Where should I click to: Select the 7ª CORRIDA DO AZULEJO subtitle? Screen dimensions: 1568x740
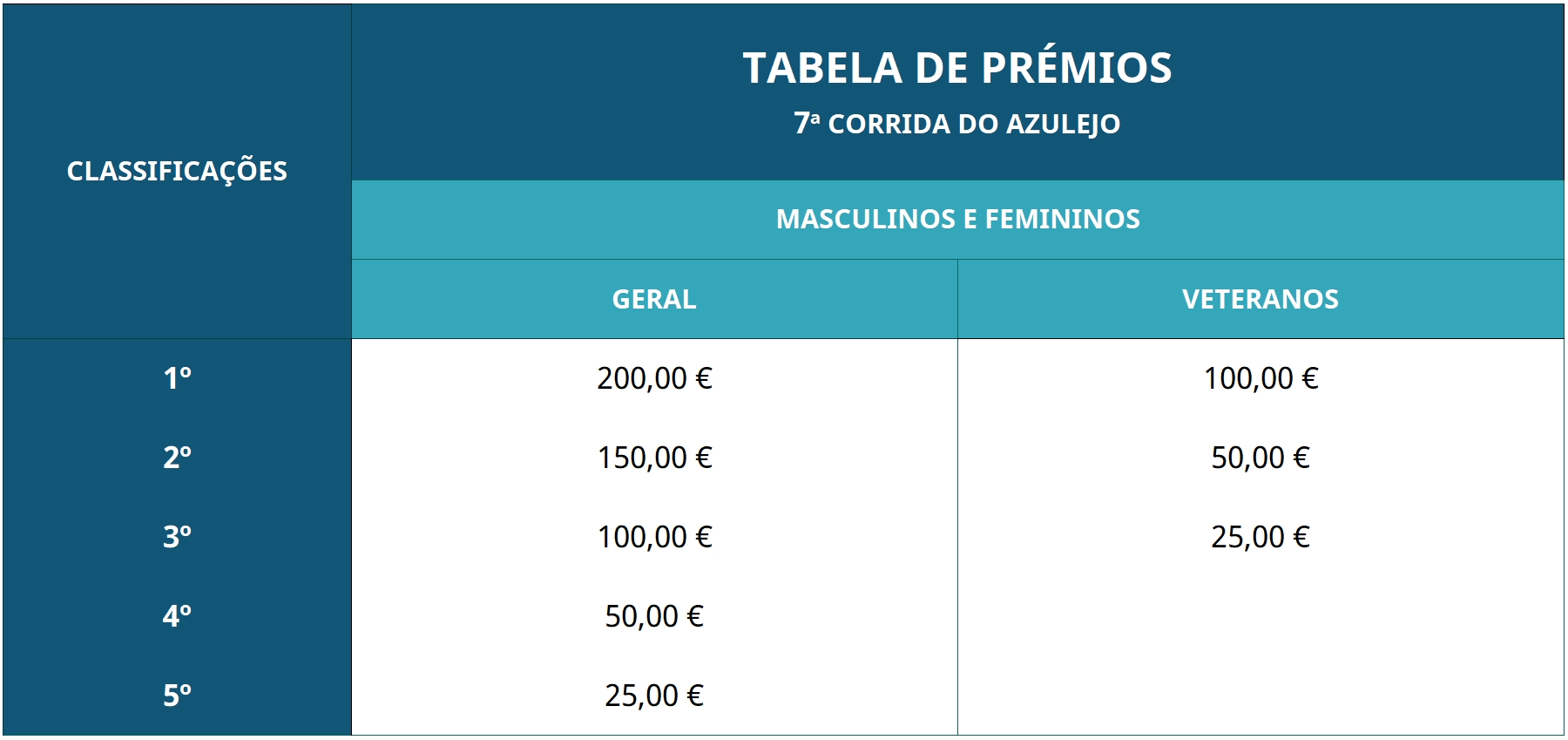(x=957, y=124)
